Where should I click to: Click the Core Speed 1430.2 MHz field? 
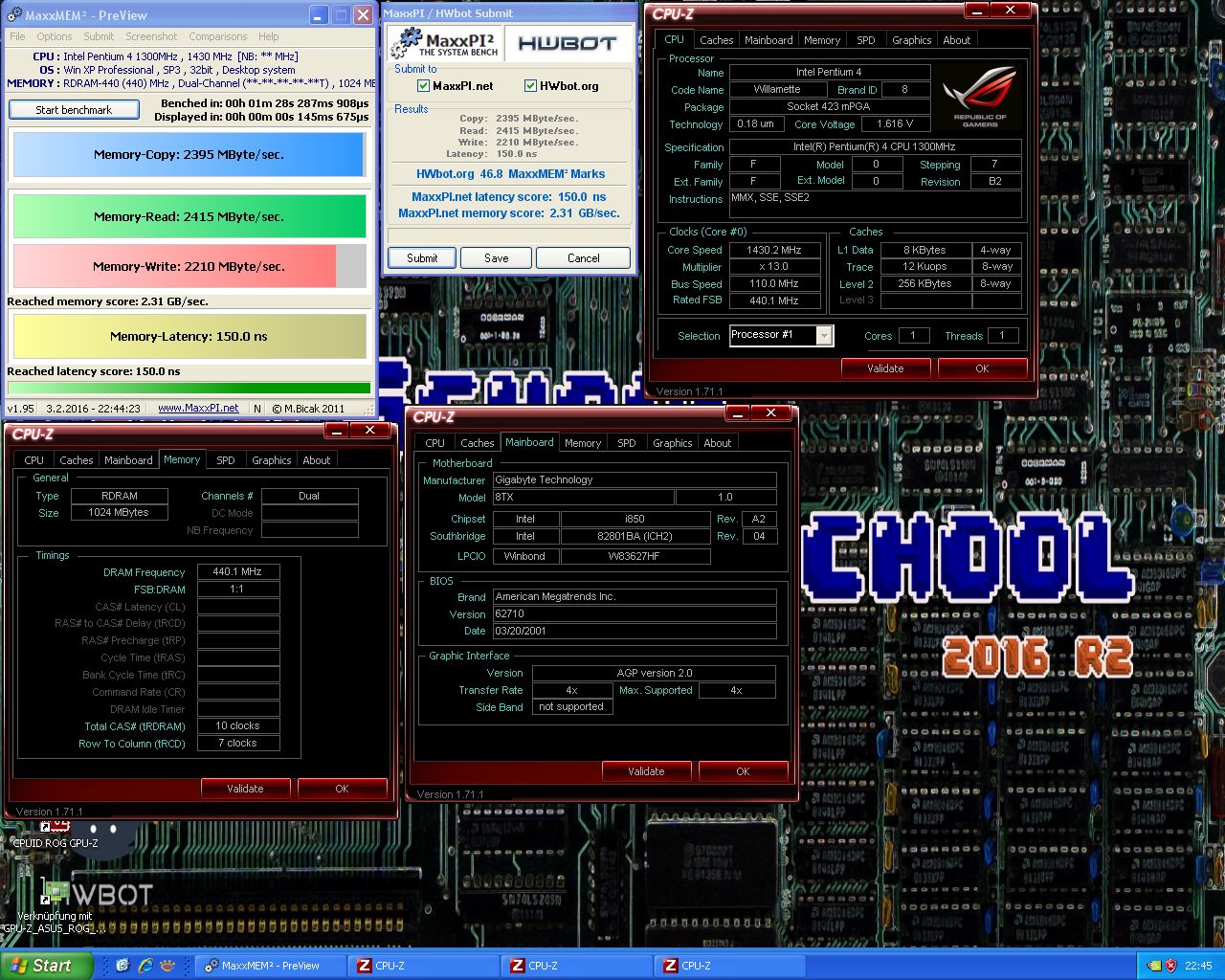coord(774,250)
